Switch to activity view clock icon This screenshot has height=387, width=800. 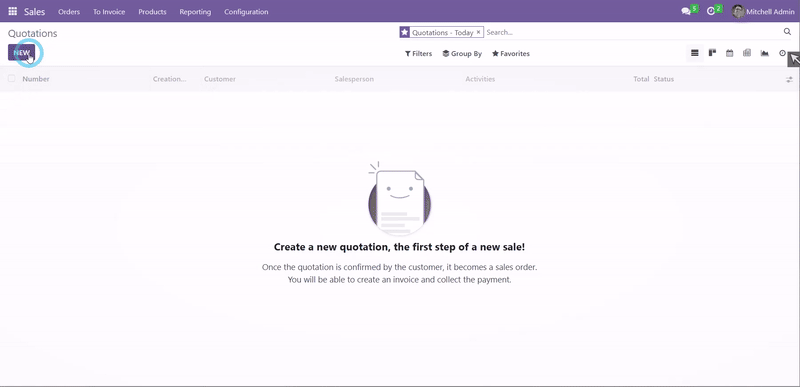[782, 53]
